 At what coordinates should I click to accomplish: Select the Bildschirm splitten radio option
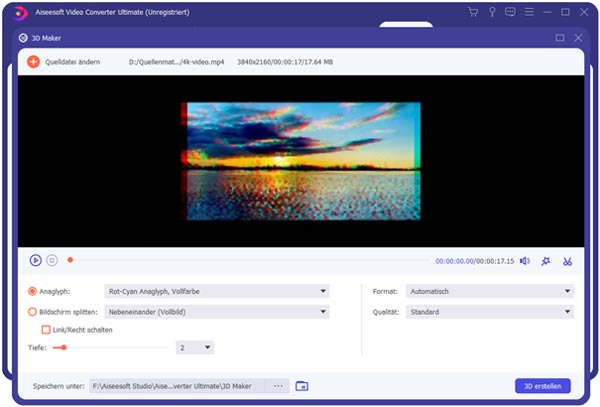pos(32,312)
